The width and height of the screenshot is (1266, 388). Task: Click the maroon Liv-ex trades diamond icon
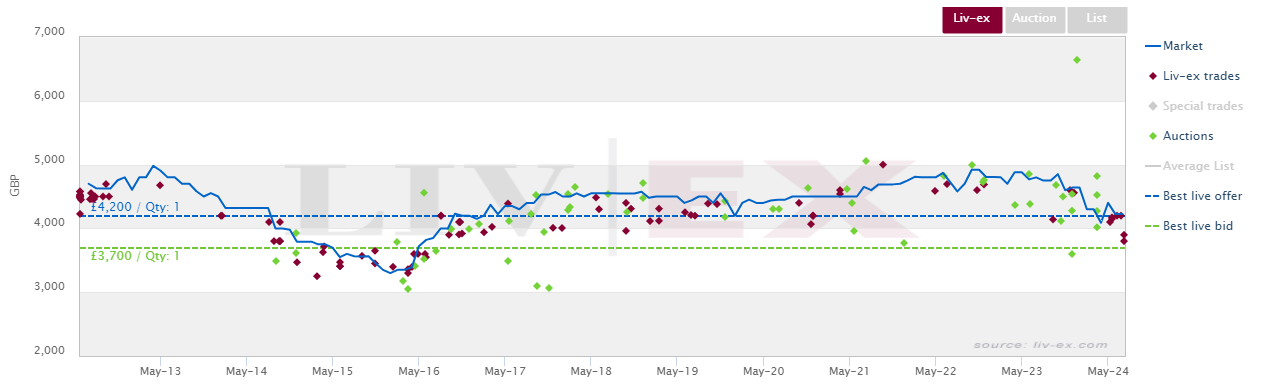[1153, 76]
